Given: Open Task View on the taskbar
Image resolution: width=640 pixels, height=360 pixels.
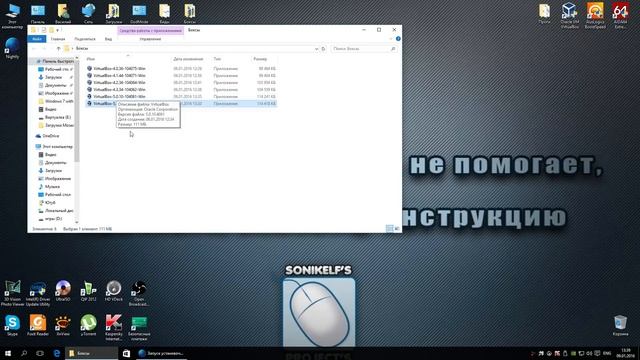Looking at the screenshot, I should pyautogui.click(x=40, y=353).
